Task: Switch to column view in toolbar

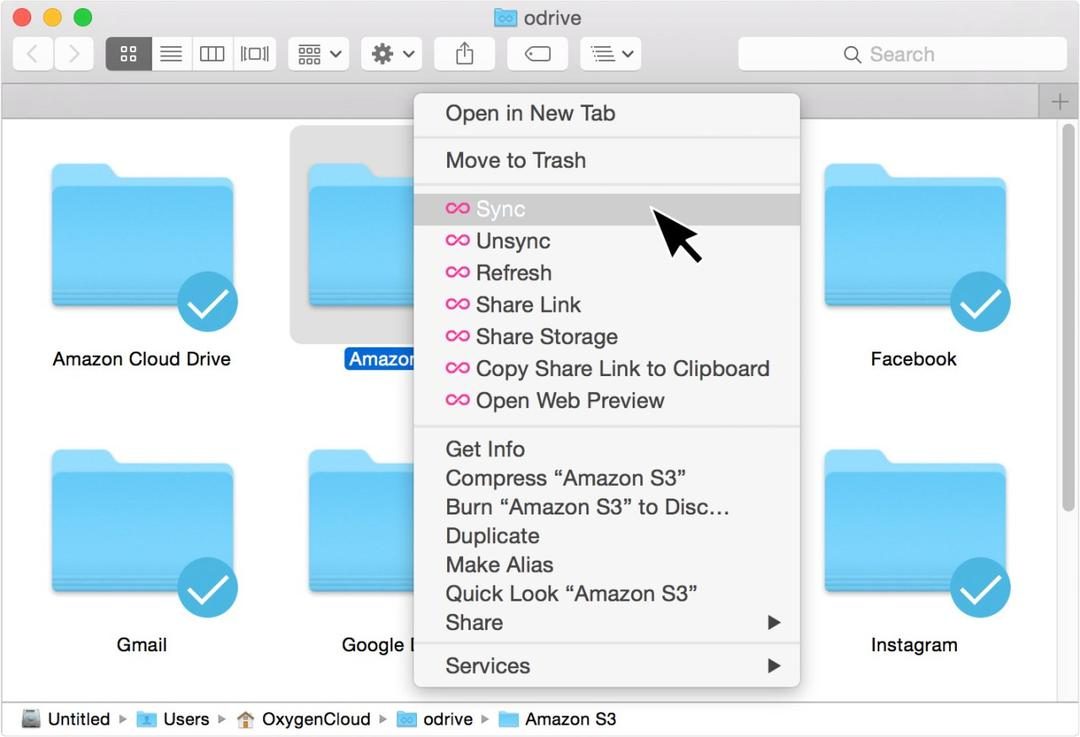Action: coord(212,54)
